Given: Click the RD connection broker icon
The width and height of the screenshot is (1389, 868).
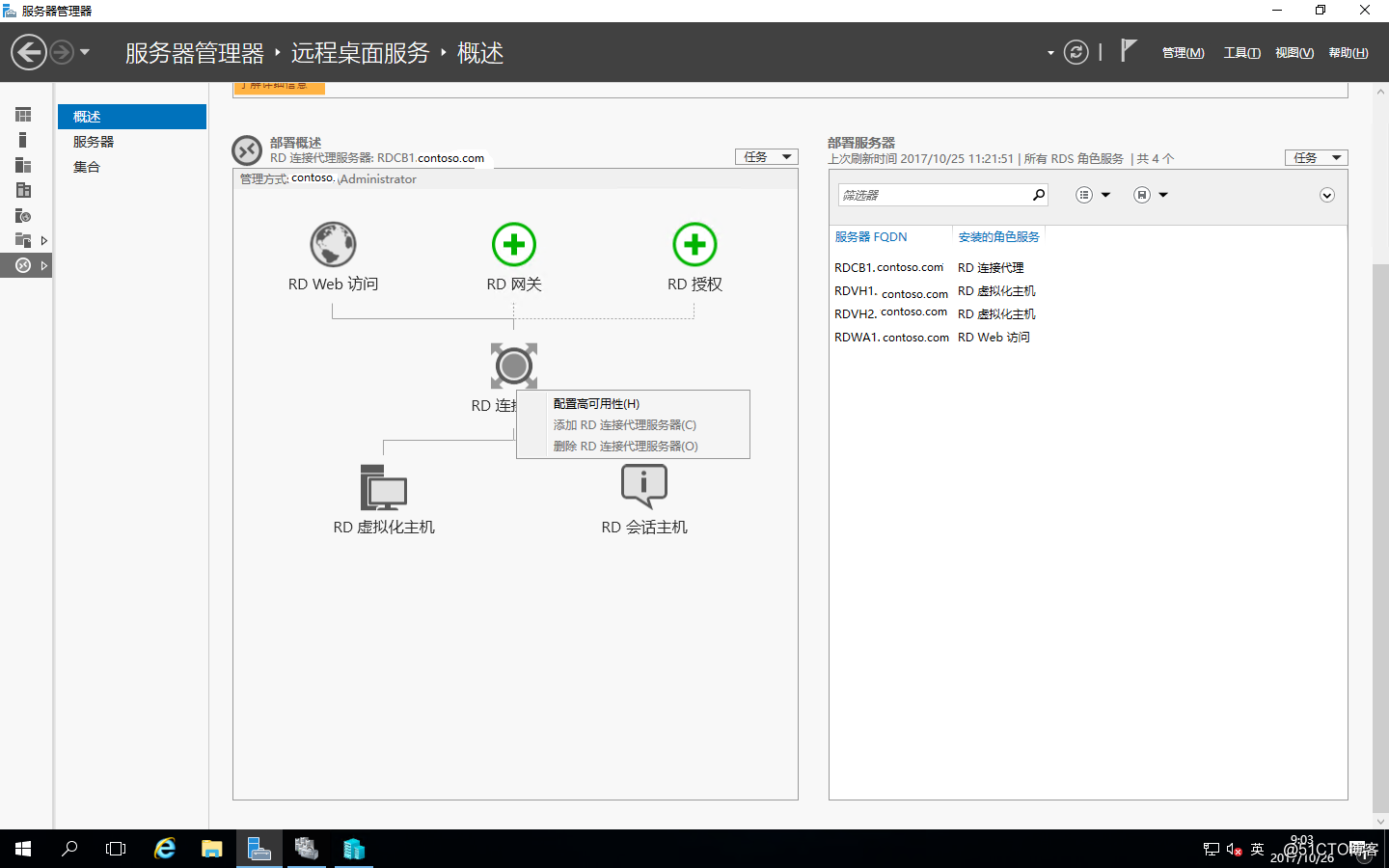Looking at the screenshot, I should click(x=514, y=366).
